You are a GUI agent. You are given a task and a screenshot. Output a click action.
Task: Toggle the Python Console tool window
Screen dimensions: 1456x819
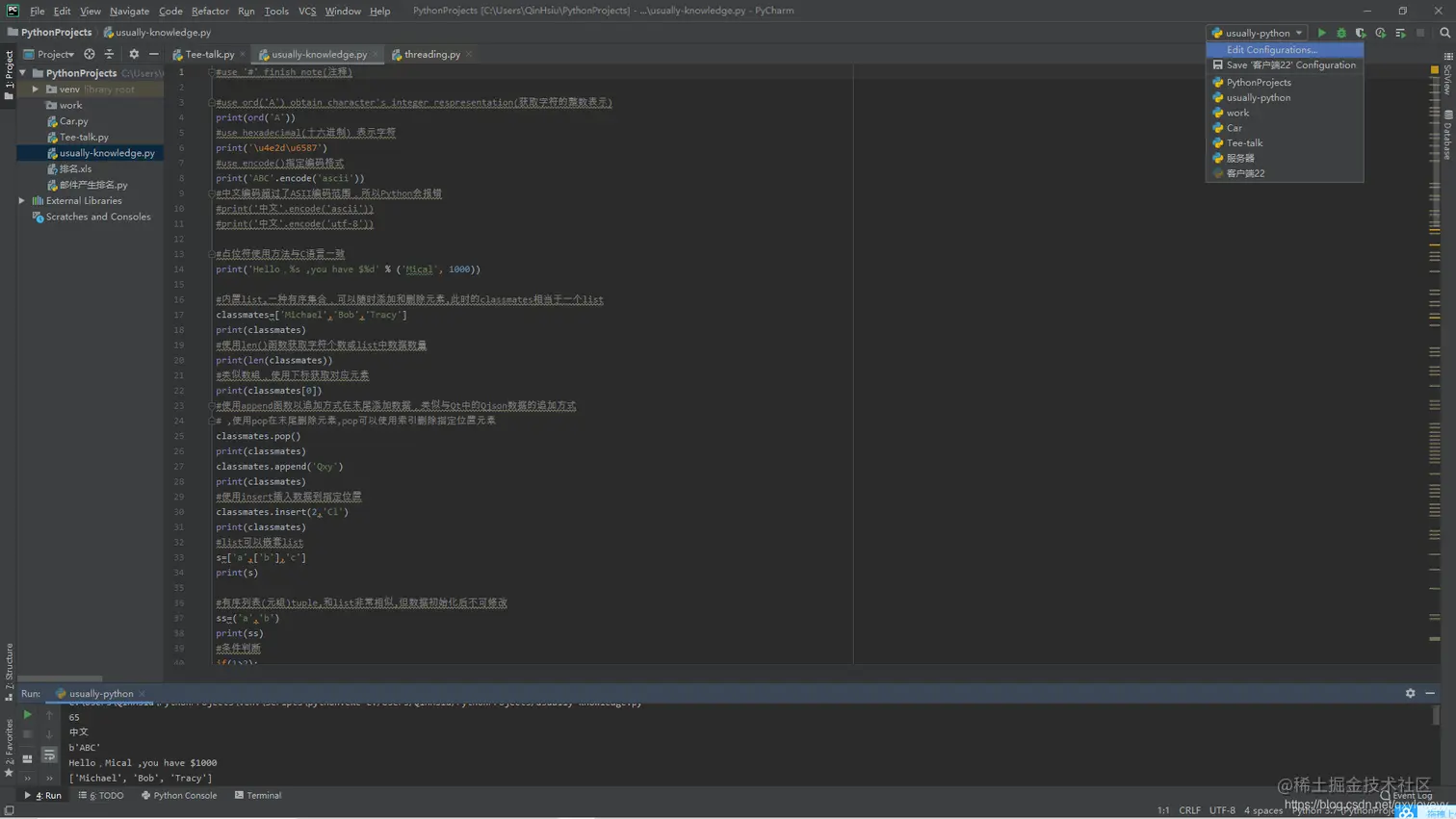tap(179, 796)
